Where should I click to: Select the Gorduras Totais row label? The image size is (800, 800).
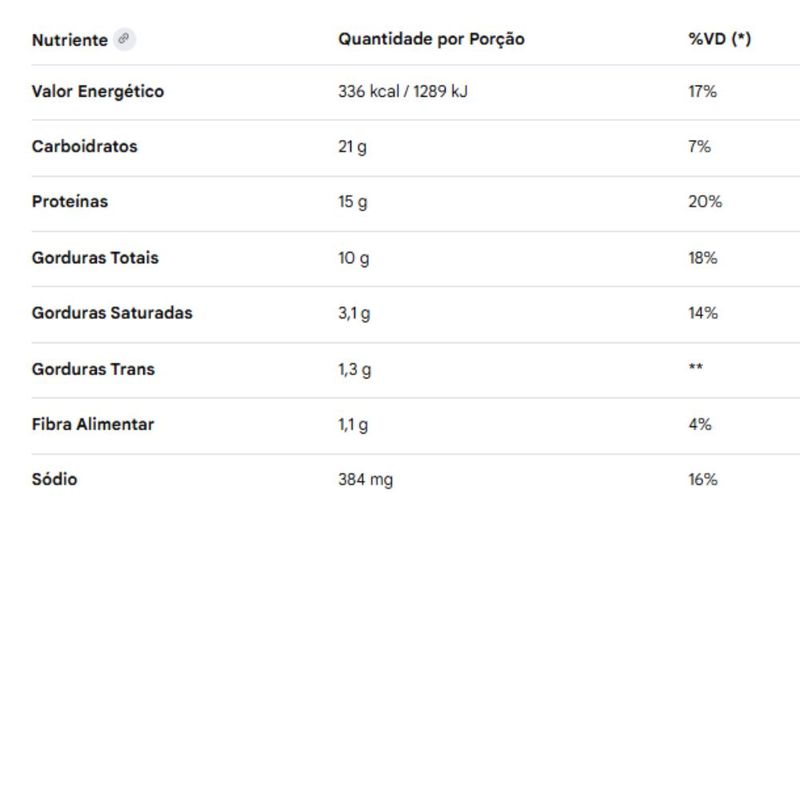pos(95,257)
